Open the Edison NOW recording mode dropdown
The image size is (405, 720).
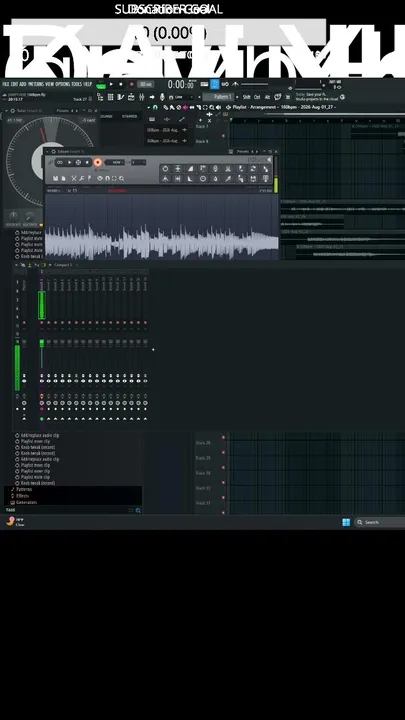tap(115, 162)
